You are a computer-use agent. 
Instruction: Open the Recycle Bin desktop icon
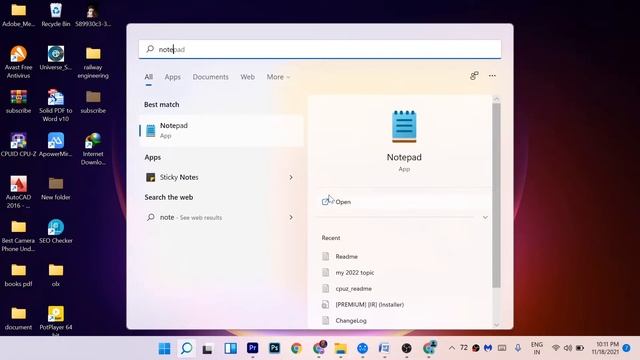point(56,15)
